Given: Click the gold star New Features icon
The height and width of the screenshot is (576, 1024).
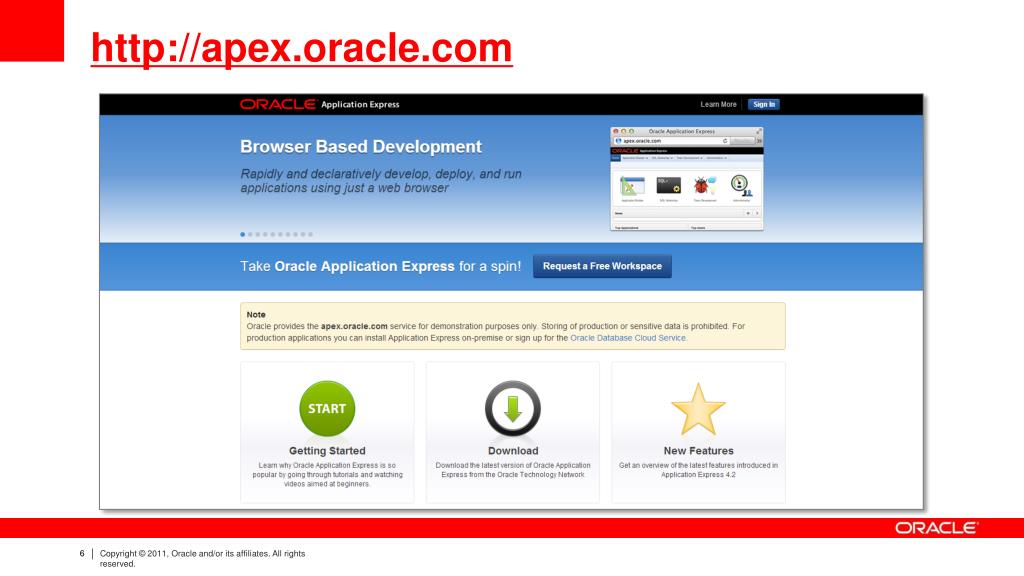Looking at the screenshot, I should click(x=698, y=409).
